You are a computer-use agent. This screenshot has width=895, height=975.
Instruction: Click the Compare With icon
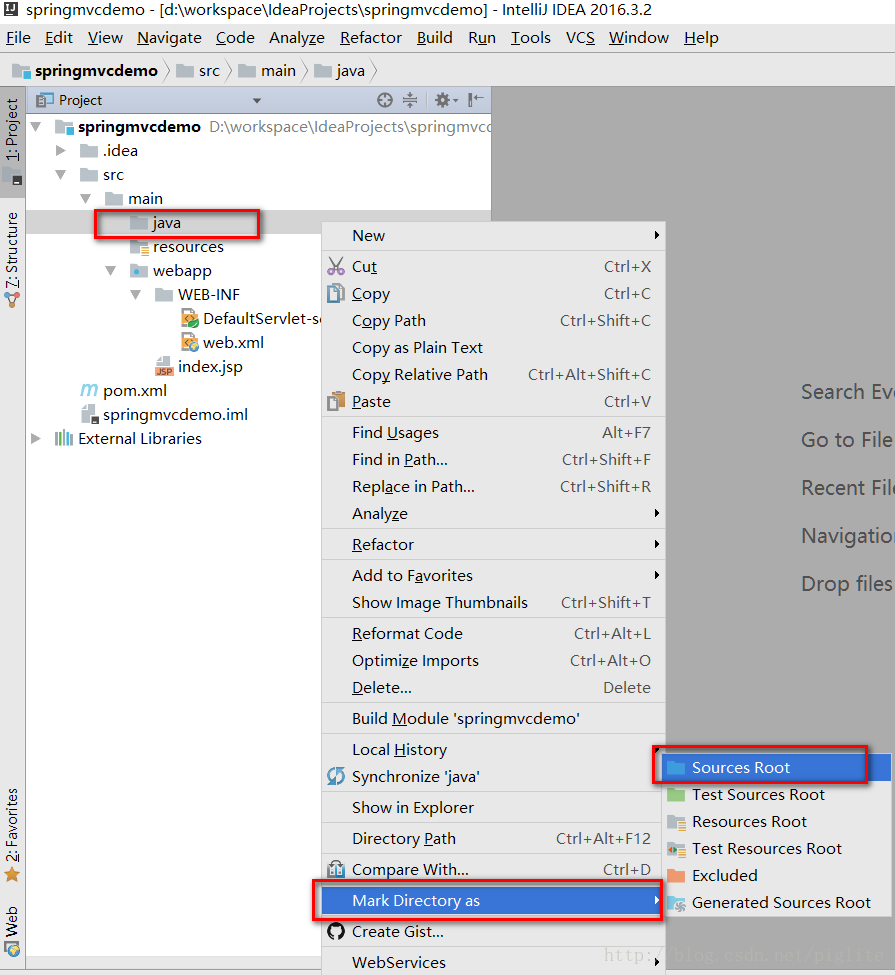[x=336, y=869]
